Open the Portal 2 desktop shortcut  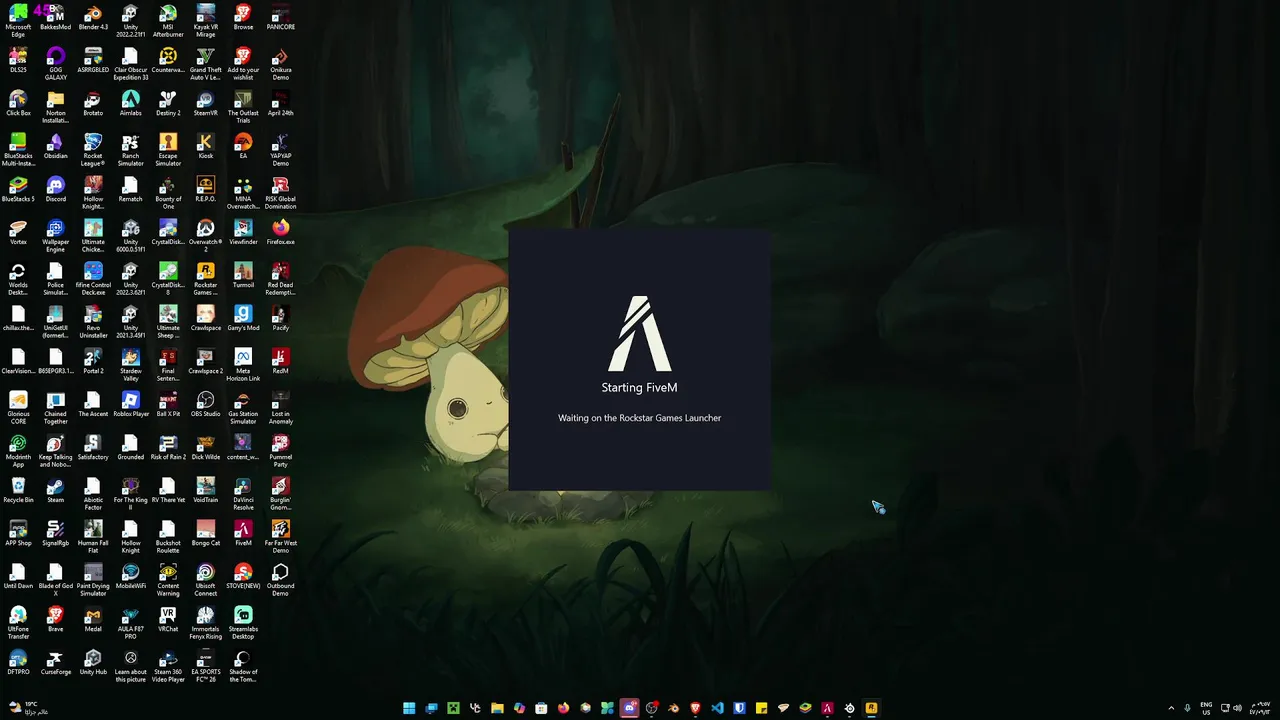93,363
